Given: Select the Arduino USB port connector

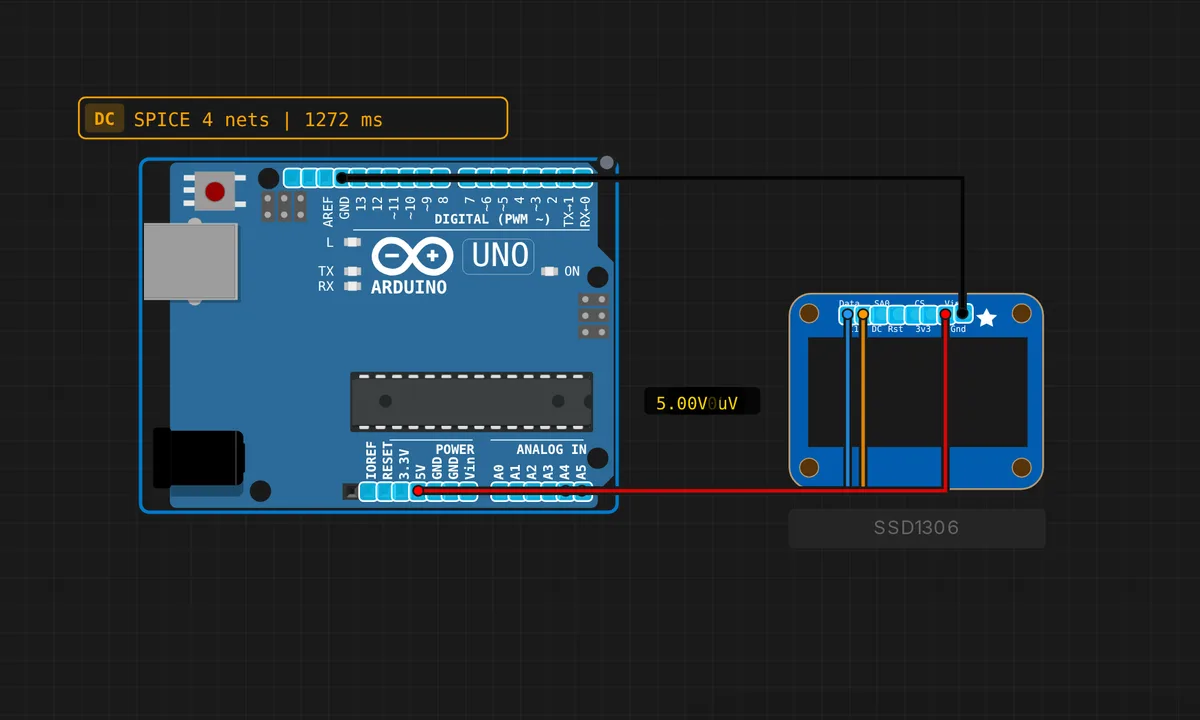Looking at the screenshot, I should point(191,261).
